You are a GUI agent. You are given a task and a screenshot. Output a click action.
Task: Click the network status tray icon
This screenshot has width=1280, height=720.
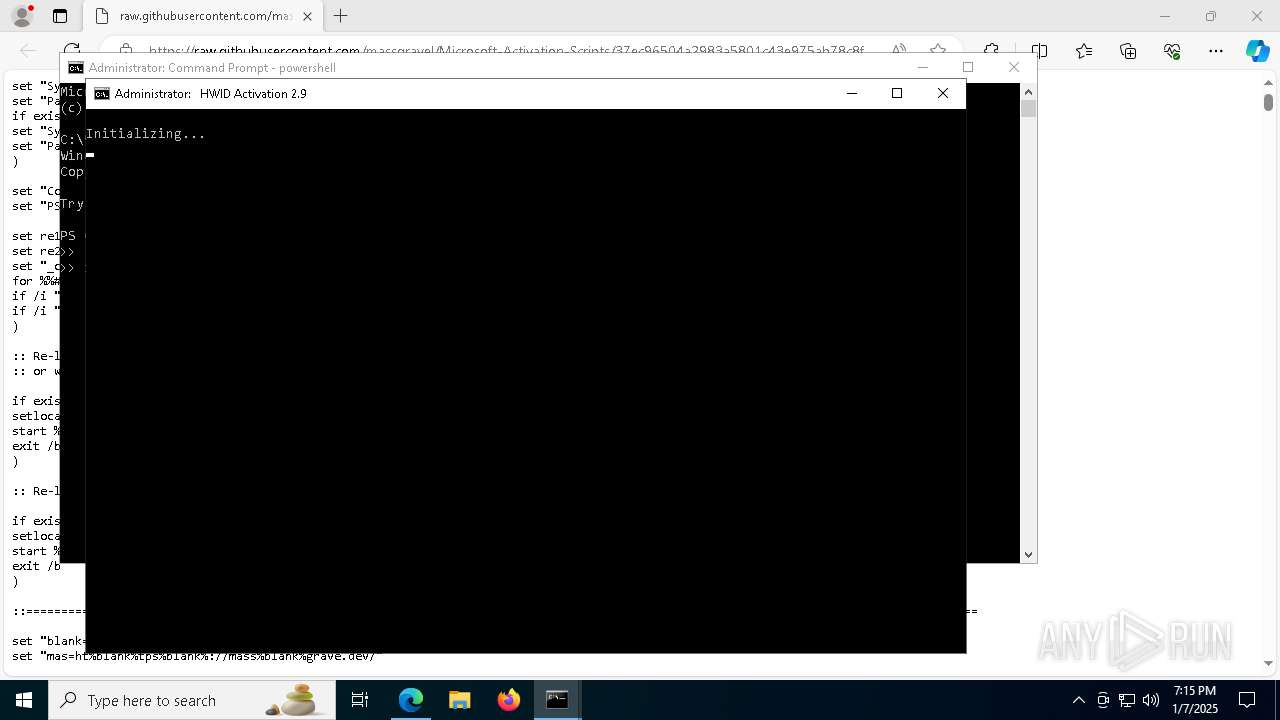click(1127, 700)
